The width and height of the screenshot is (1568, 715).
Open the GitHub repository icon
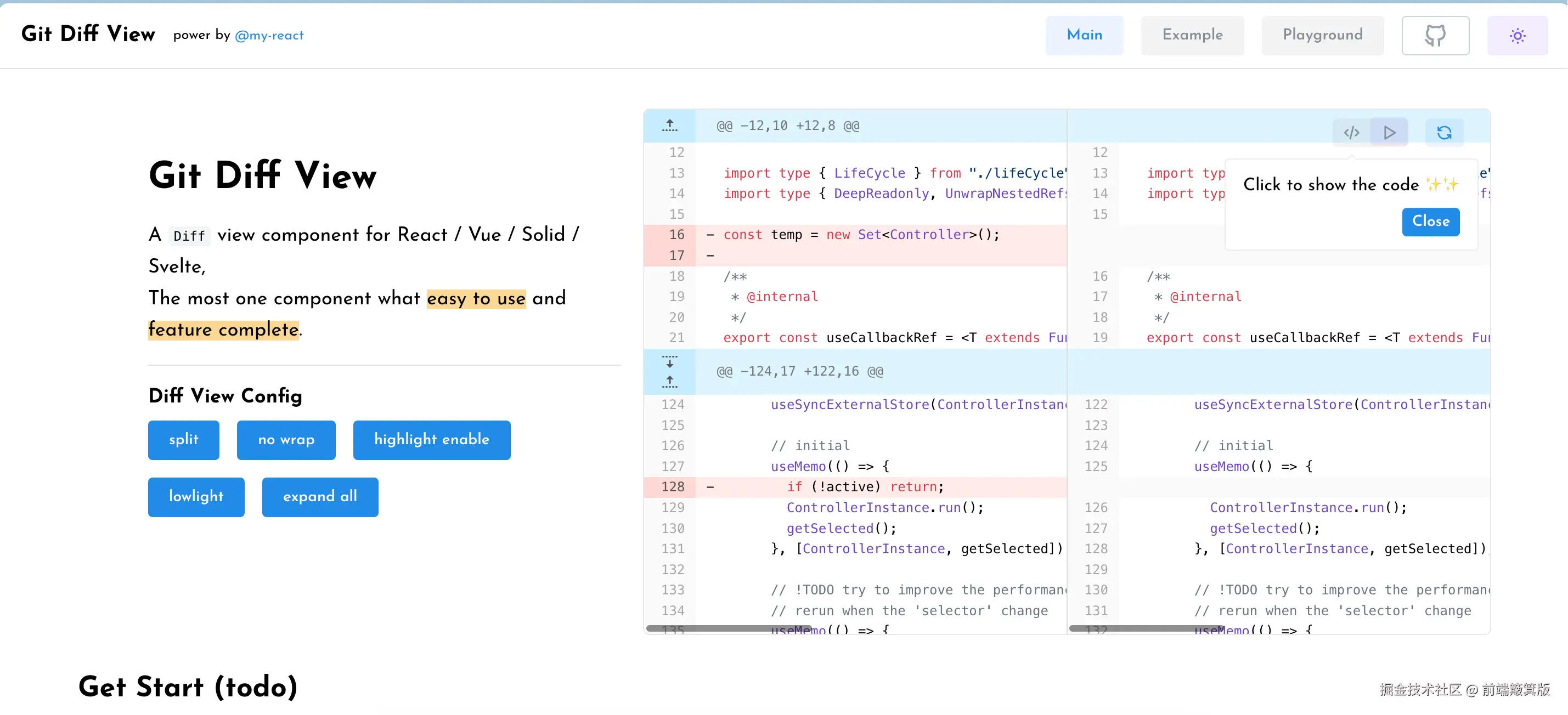[1435, 35]
